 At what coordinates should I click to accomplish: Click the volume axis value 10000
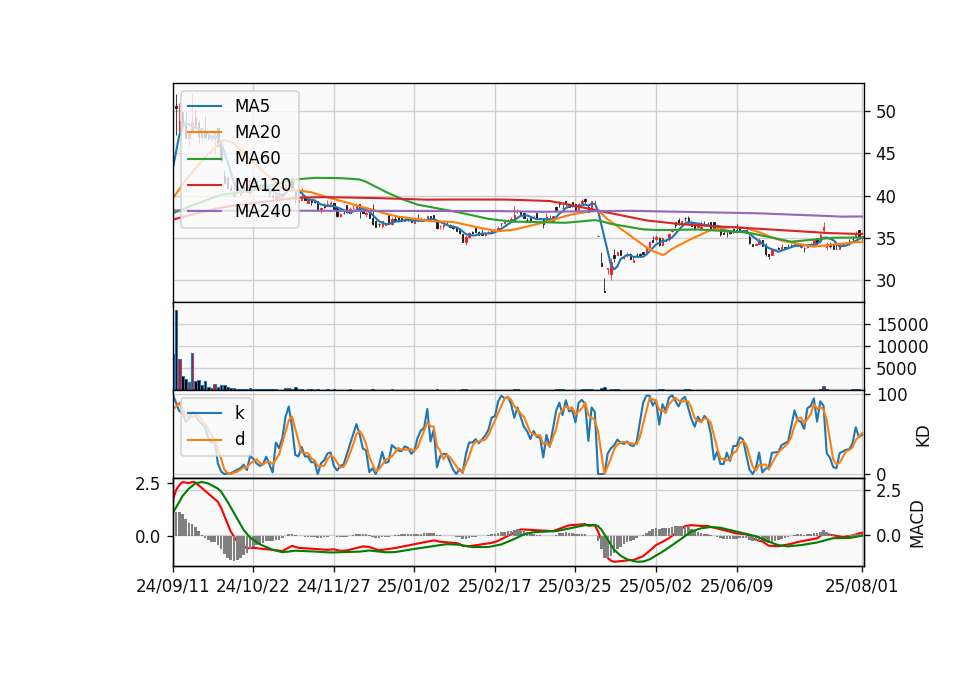[x=902, y=347]
